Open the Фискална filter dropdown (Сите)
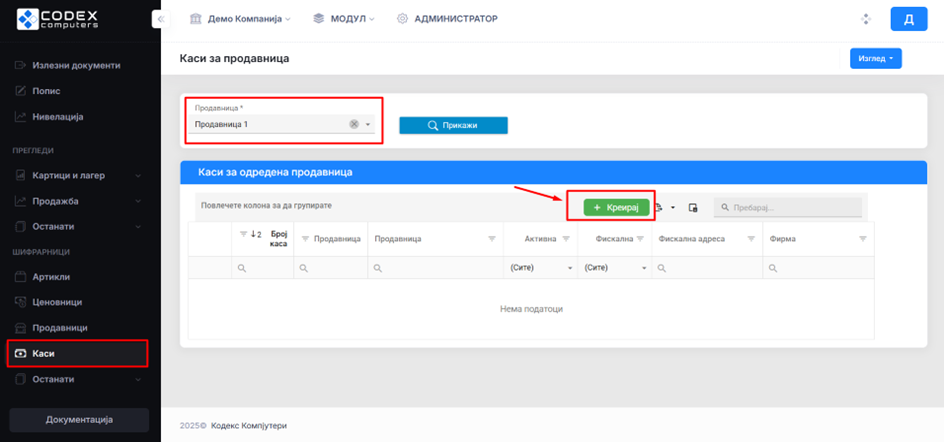Image resolution: width=944 pixels, height=442 pixels. pyautogui.click(x=615, y=268)
